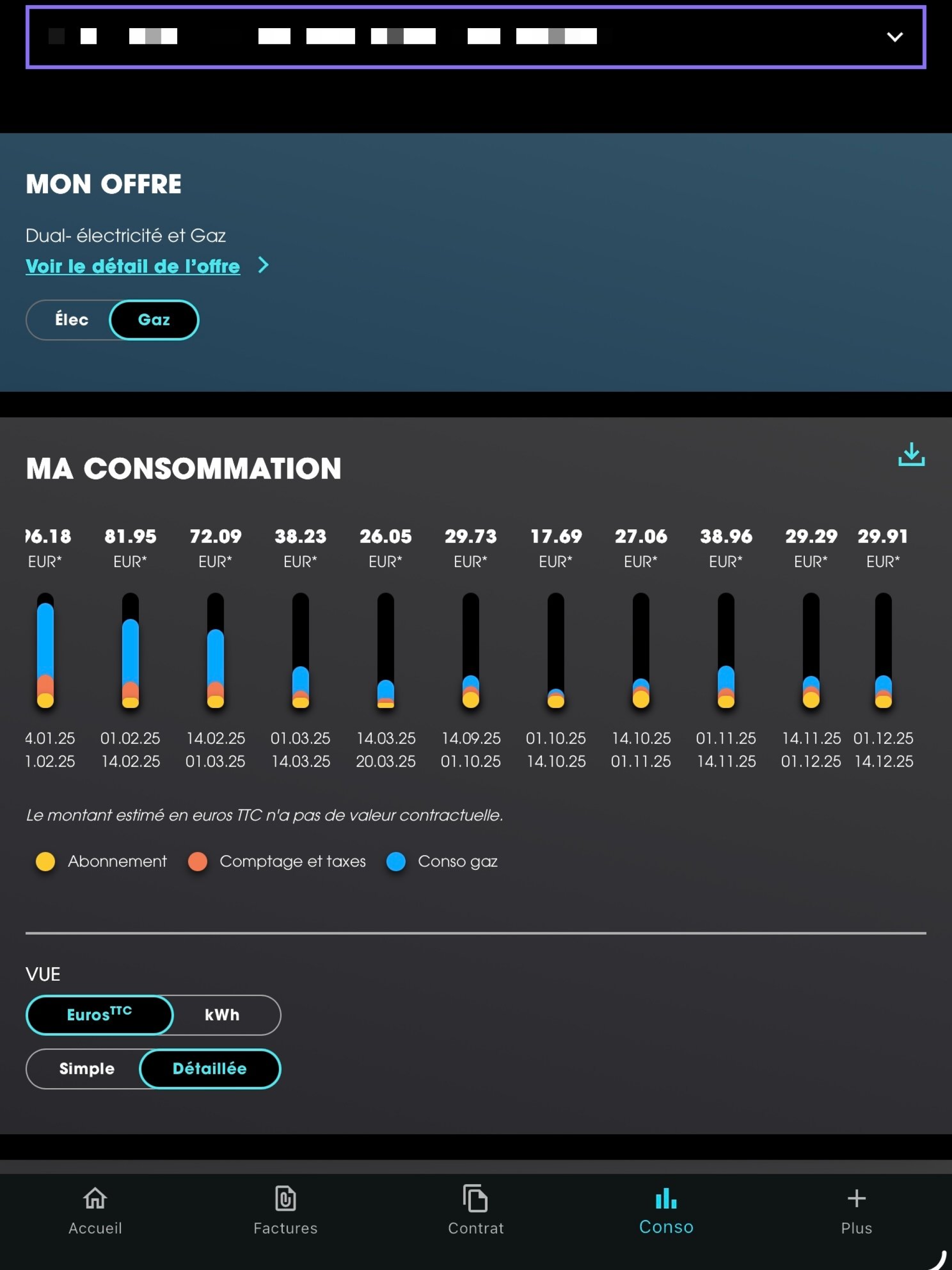Tap the blue Conso gaz legend dot
952x1270 pixels.
coord(396,861)
